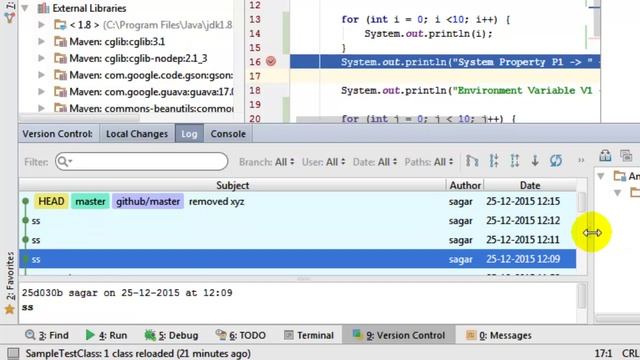The image size is (640, 360).
Task: Open the Branch: All filter dropdown
Action: tap(267, 162)
